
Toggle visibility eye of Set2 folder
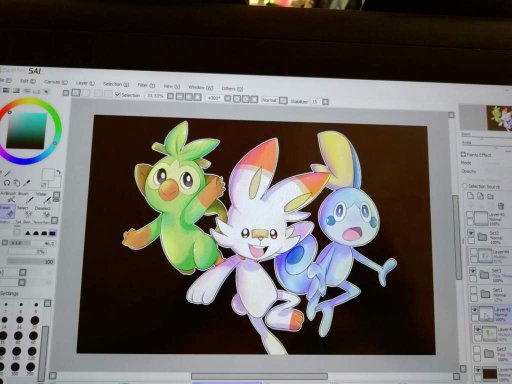tap(471, 233)
